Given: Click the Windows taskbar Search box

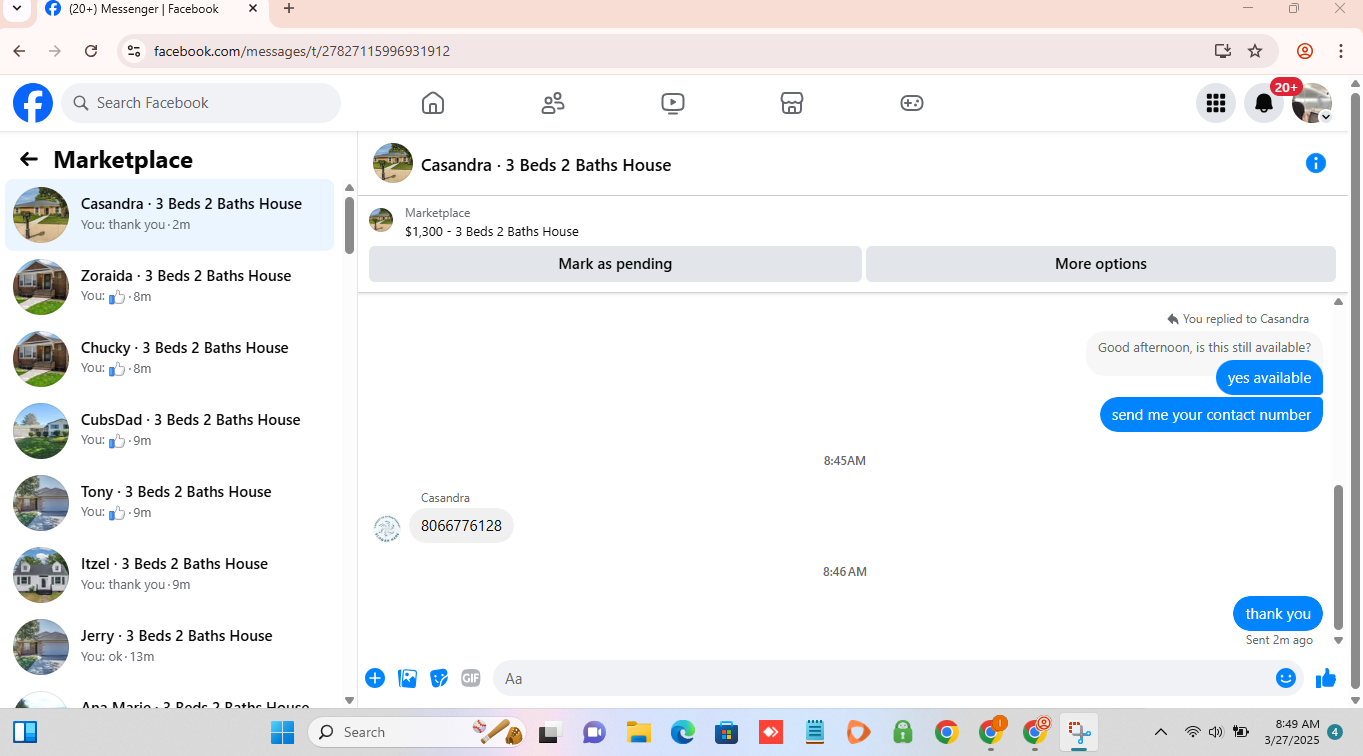Looking at the screenshot, I should click(419, 733).
